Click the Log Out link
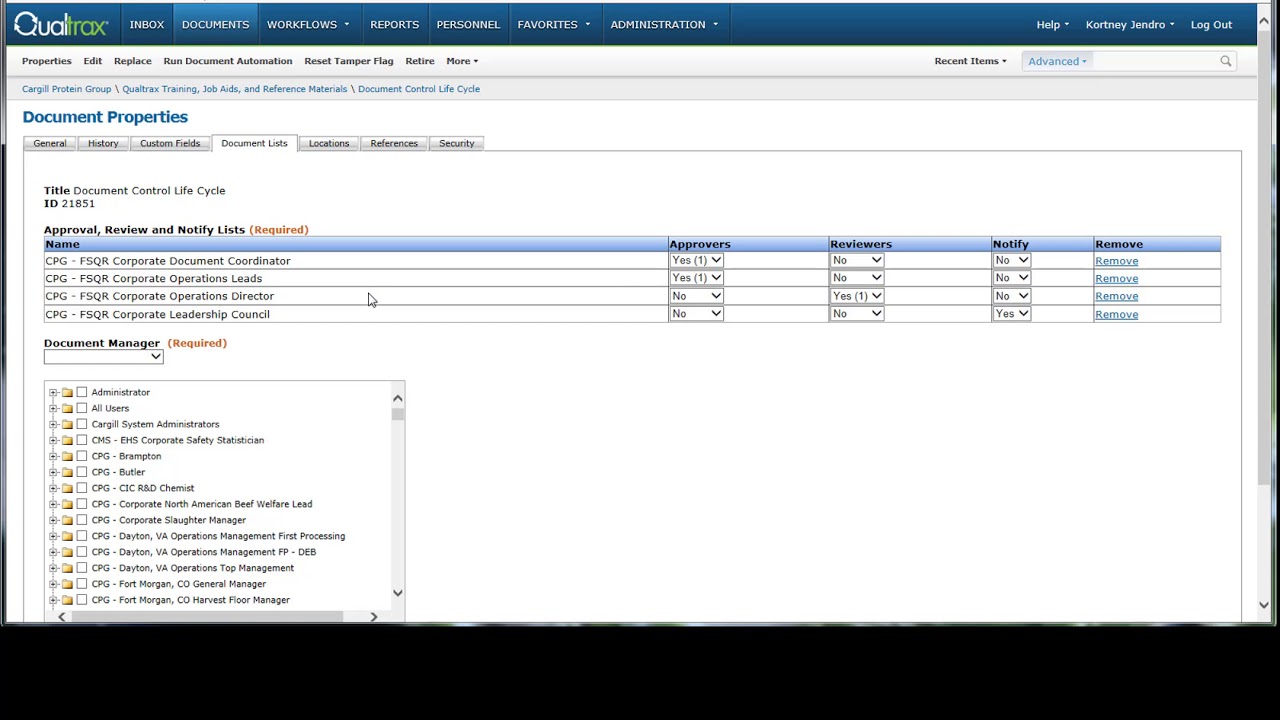 1211,24
